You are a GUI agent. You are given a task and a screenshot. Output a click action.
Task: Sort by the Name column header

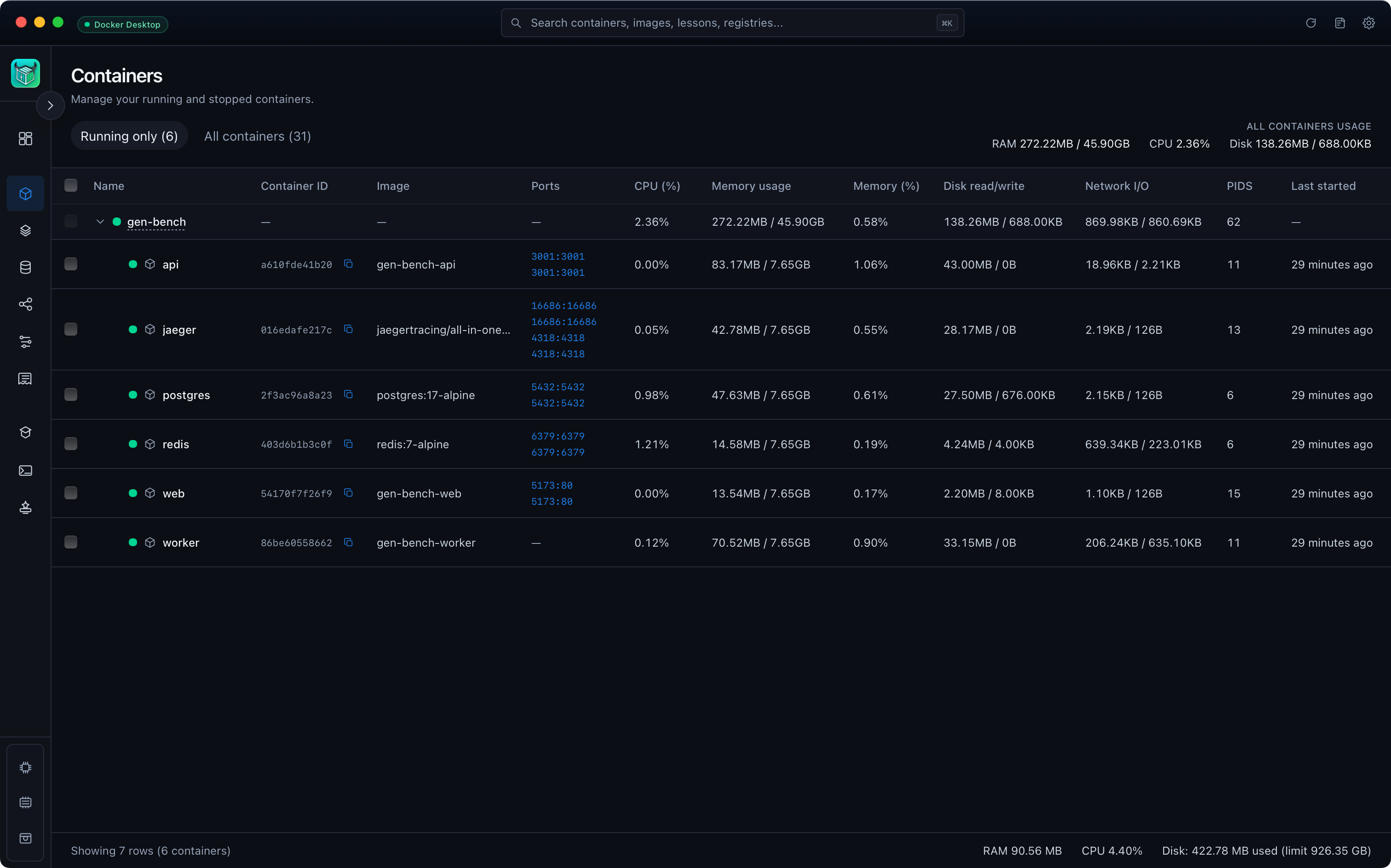point(109,186)
